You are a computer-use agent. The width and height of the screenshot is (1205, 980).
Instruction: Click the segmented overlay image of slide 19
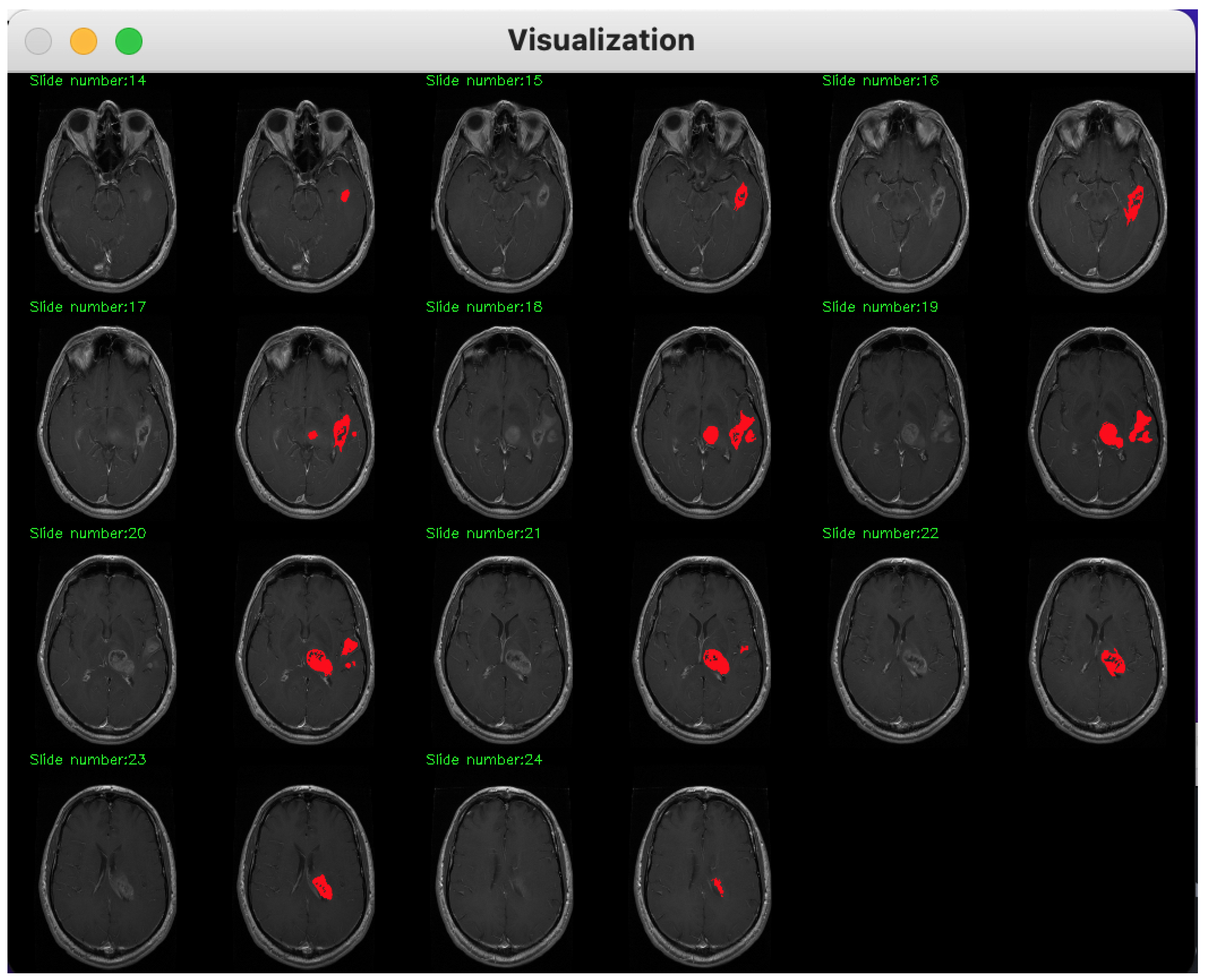[1098, 422]
